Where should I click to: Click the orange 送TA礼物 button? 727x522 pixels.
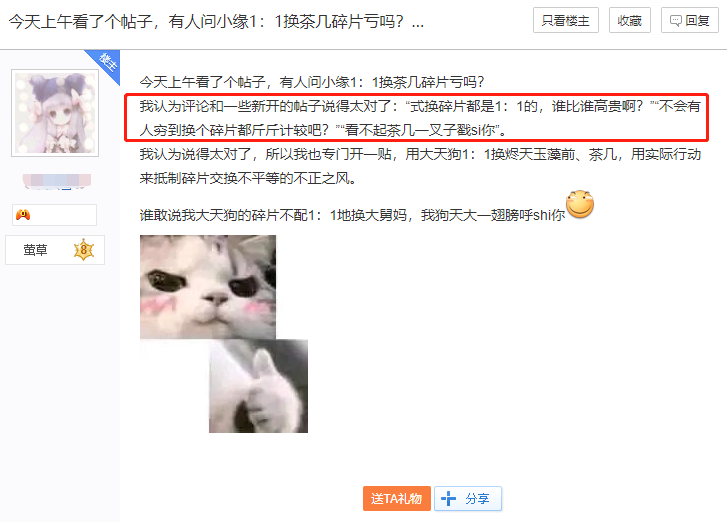(397, 498)
